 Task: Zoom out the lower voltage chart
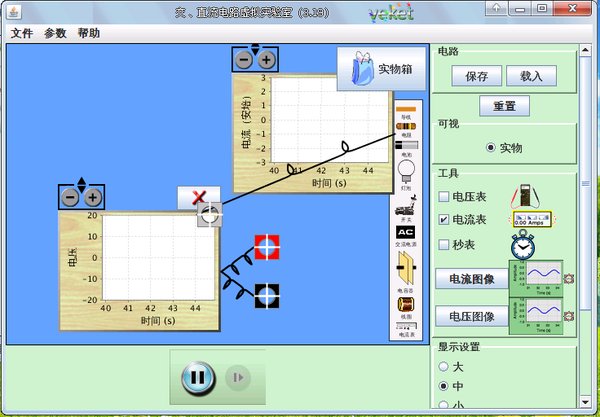(x=70, y=198)
